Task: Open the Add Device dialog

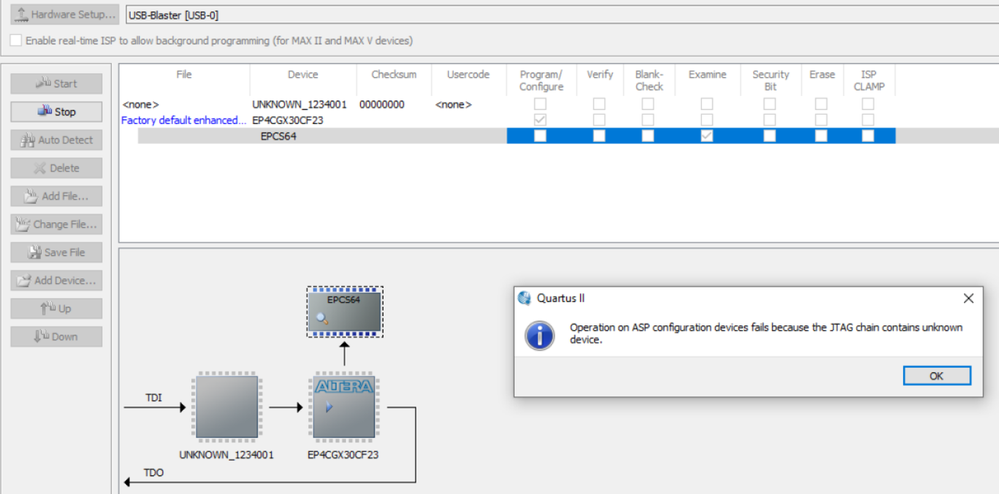Action: (56, 280)
